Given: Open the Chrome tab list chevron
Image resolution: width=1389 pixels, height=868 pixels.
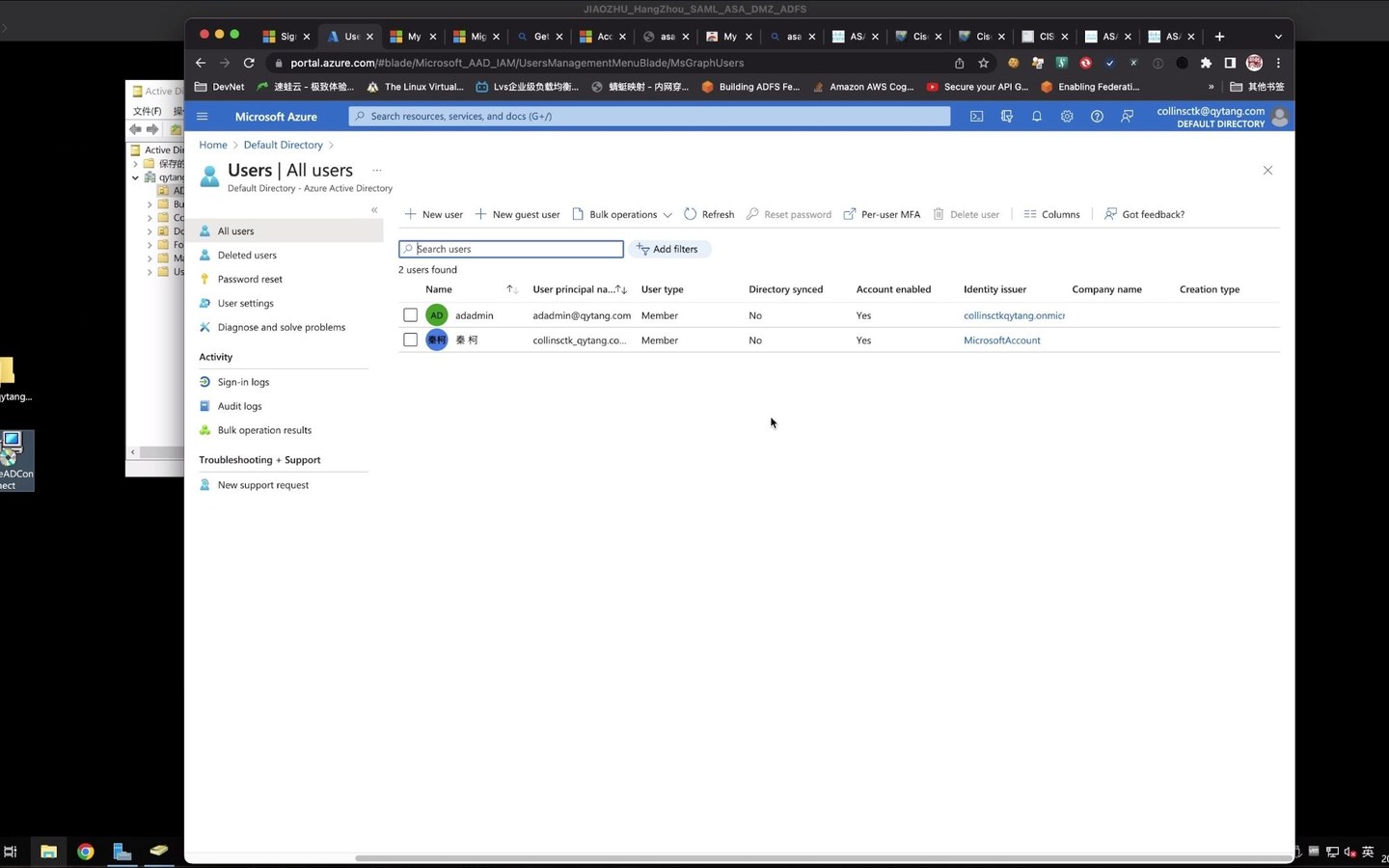Looking at the screenshot, I should point(1278,37).
